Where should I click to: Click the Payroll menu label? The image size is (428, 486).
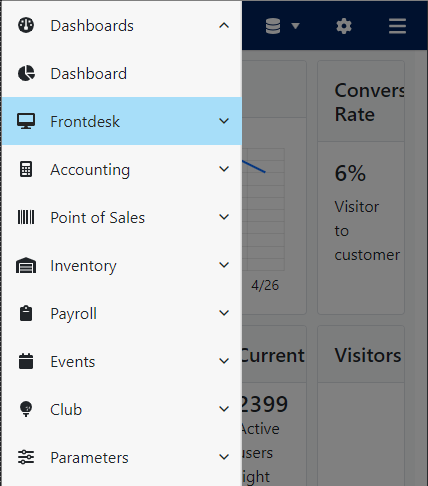[x=74, y=314]
